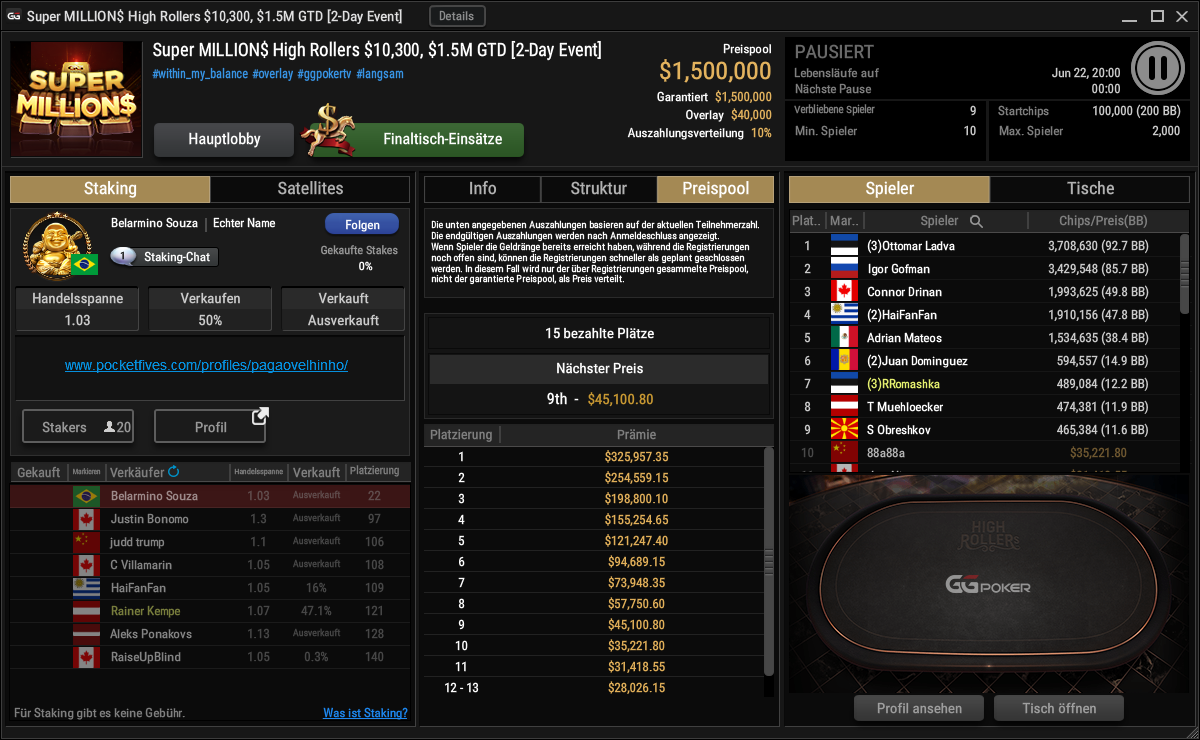
Task: Click the Hauptlobby button
Action: point(224,140)
